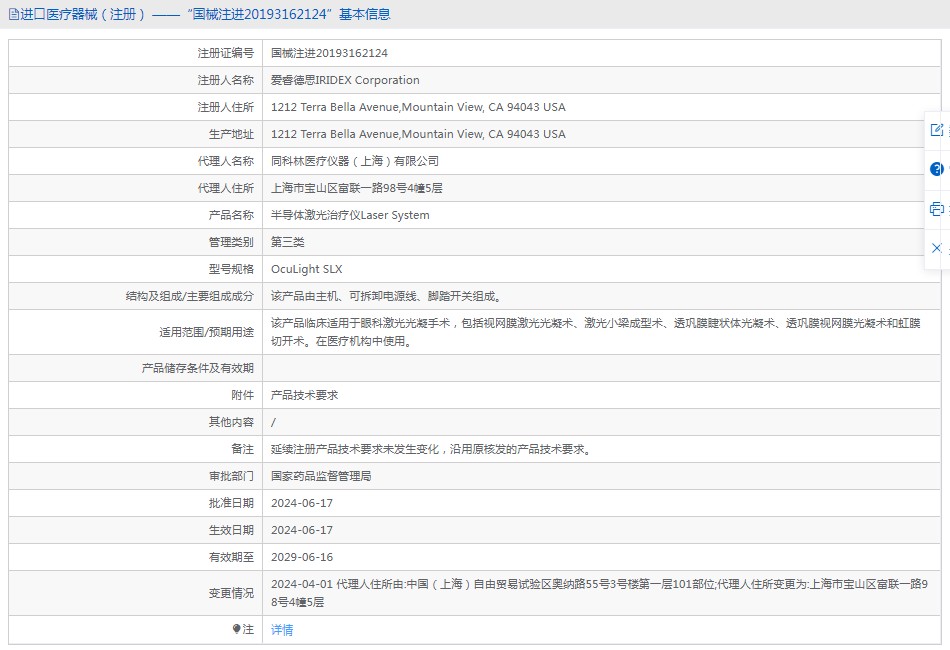Click agent address 上海市宝山区富联一路98号4幢5层
This screenshot has width=950, height=650.
coord(356,188)
